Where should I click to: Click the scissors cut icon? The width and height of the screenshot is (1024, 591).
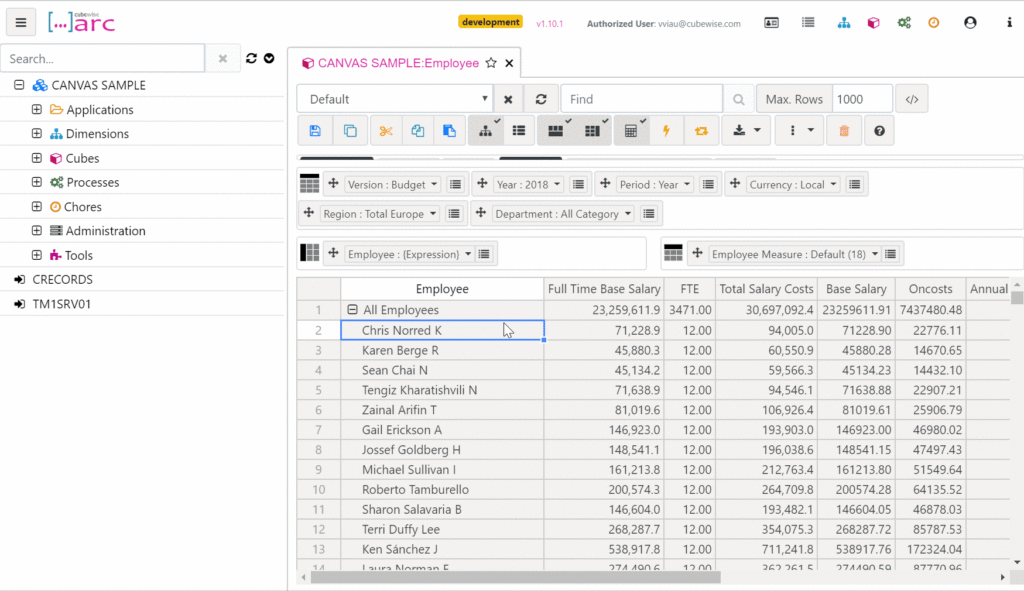pyautogui.click(x=385, y=131)
